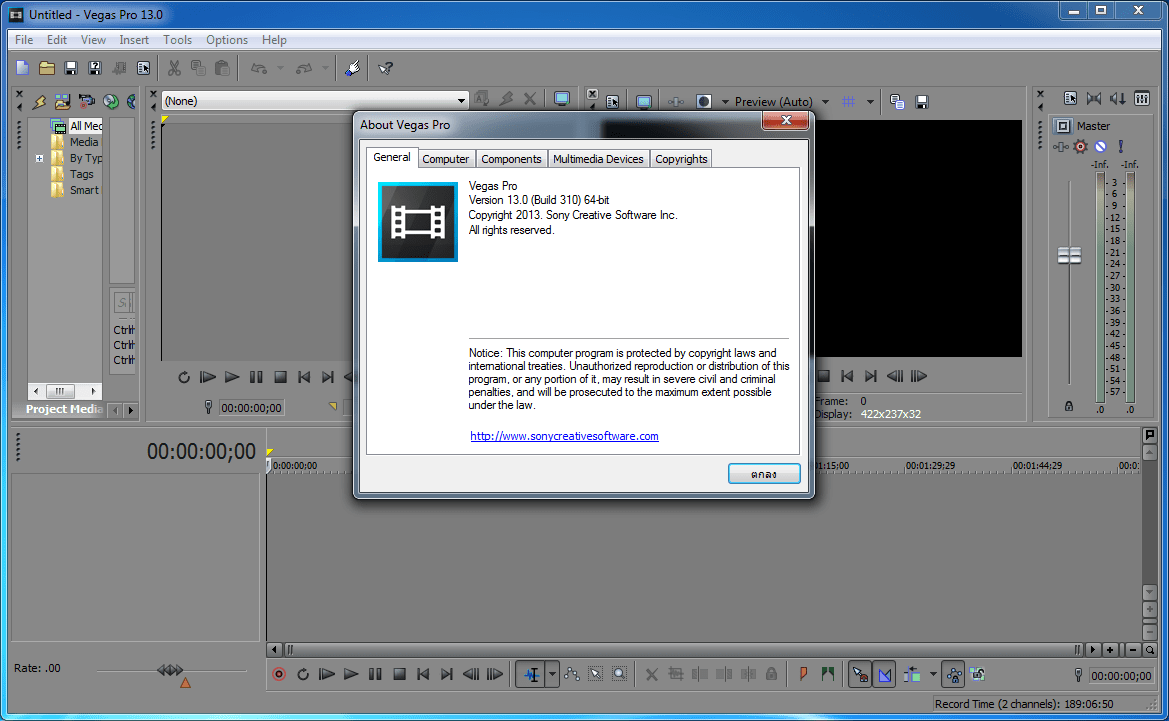This screenshot has width=1169, height=721.
Task: Open a project with the folder icon
Action: click(47, 68)
